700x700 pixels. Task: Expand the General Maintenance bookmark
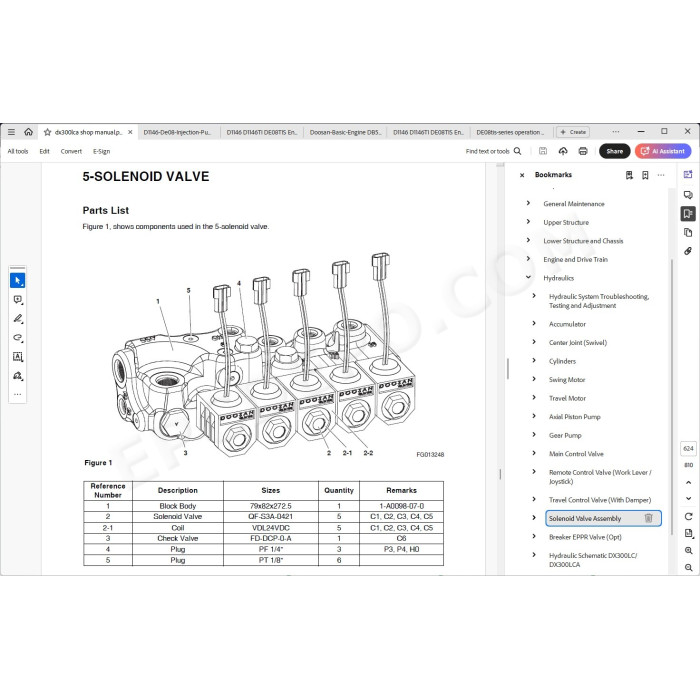pyautogui.click(x=529, y=203)
